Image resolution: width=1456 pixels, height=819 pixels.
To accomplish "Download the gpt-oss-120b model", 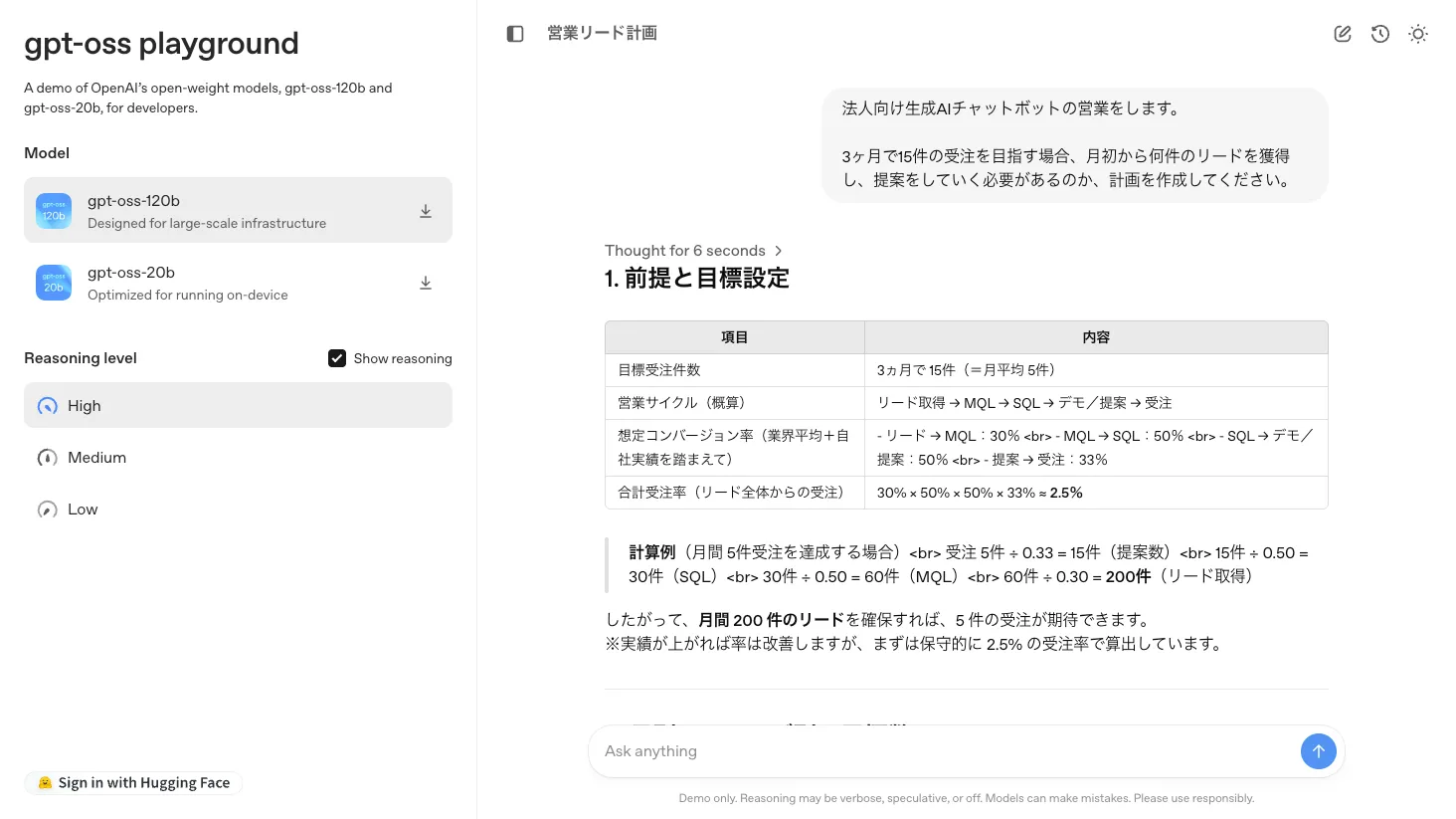I will (x=426, y=211).
